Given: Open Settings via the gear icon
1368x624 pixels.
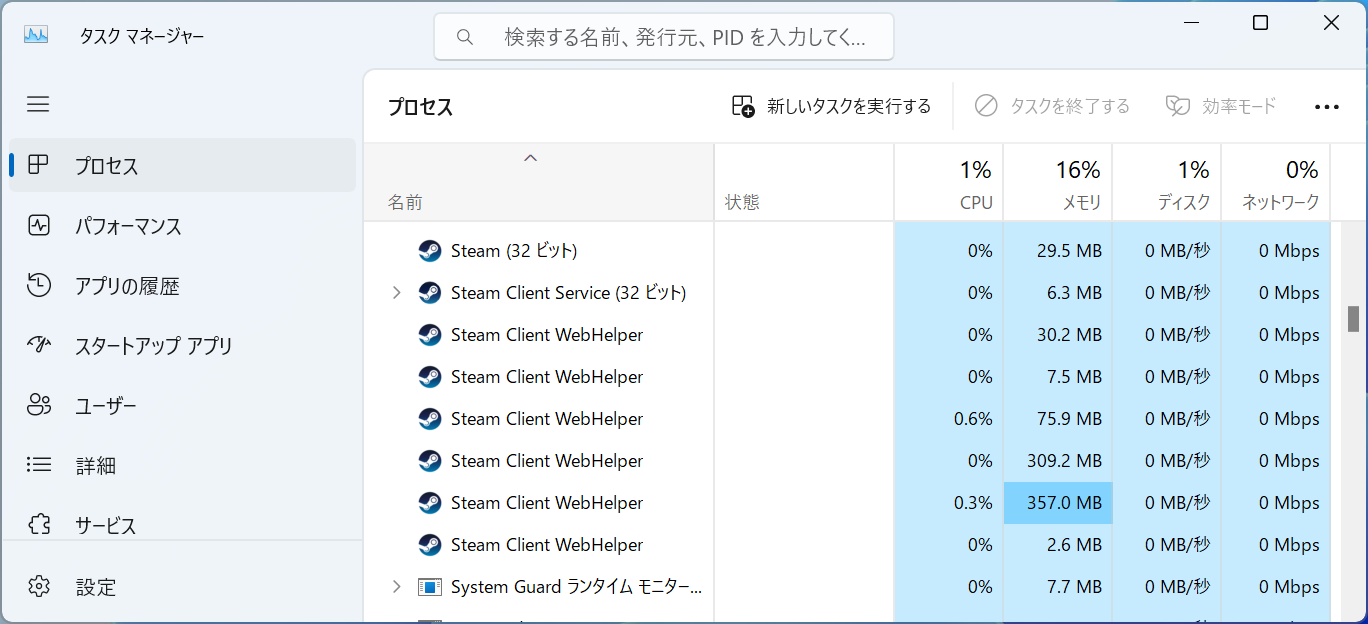Looking at the screenshot, I should [x=39, y=586].
